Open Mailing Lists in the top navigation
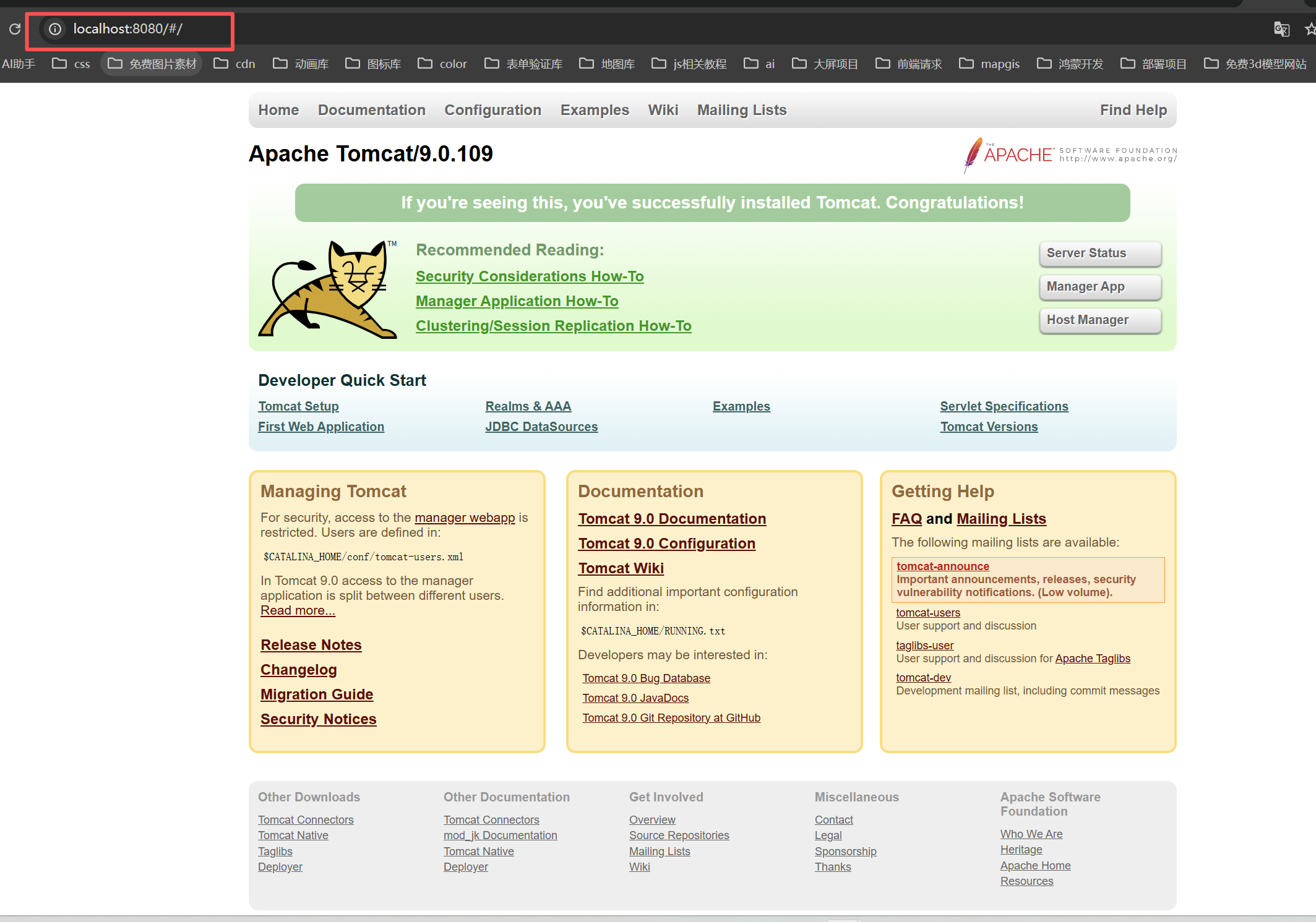 pos(742,110)
